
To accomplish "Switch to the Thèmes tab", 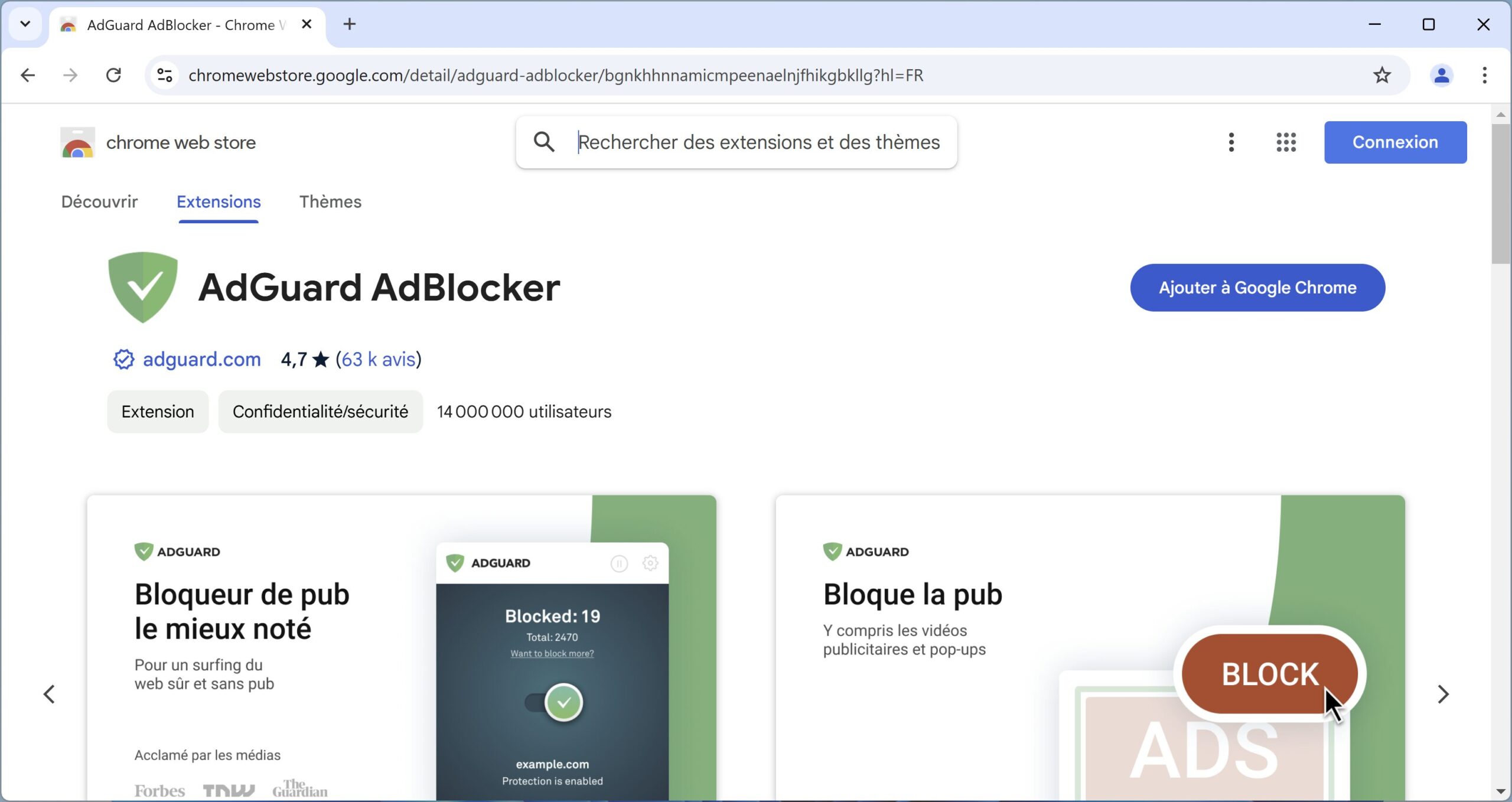I will (x=330, y=202).
